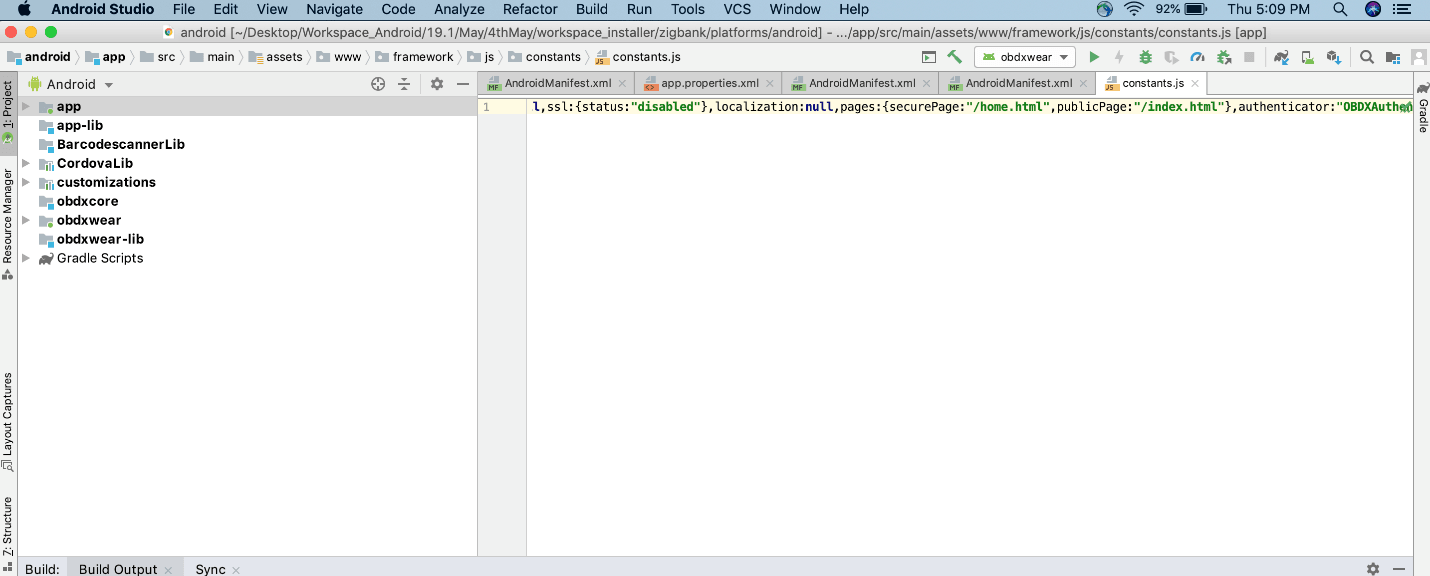The image size is (1430, 576).
Task: Click the android breadcrumb root
Action: 39,57
